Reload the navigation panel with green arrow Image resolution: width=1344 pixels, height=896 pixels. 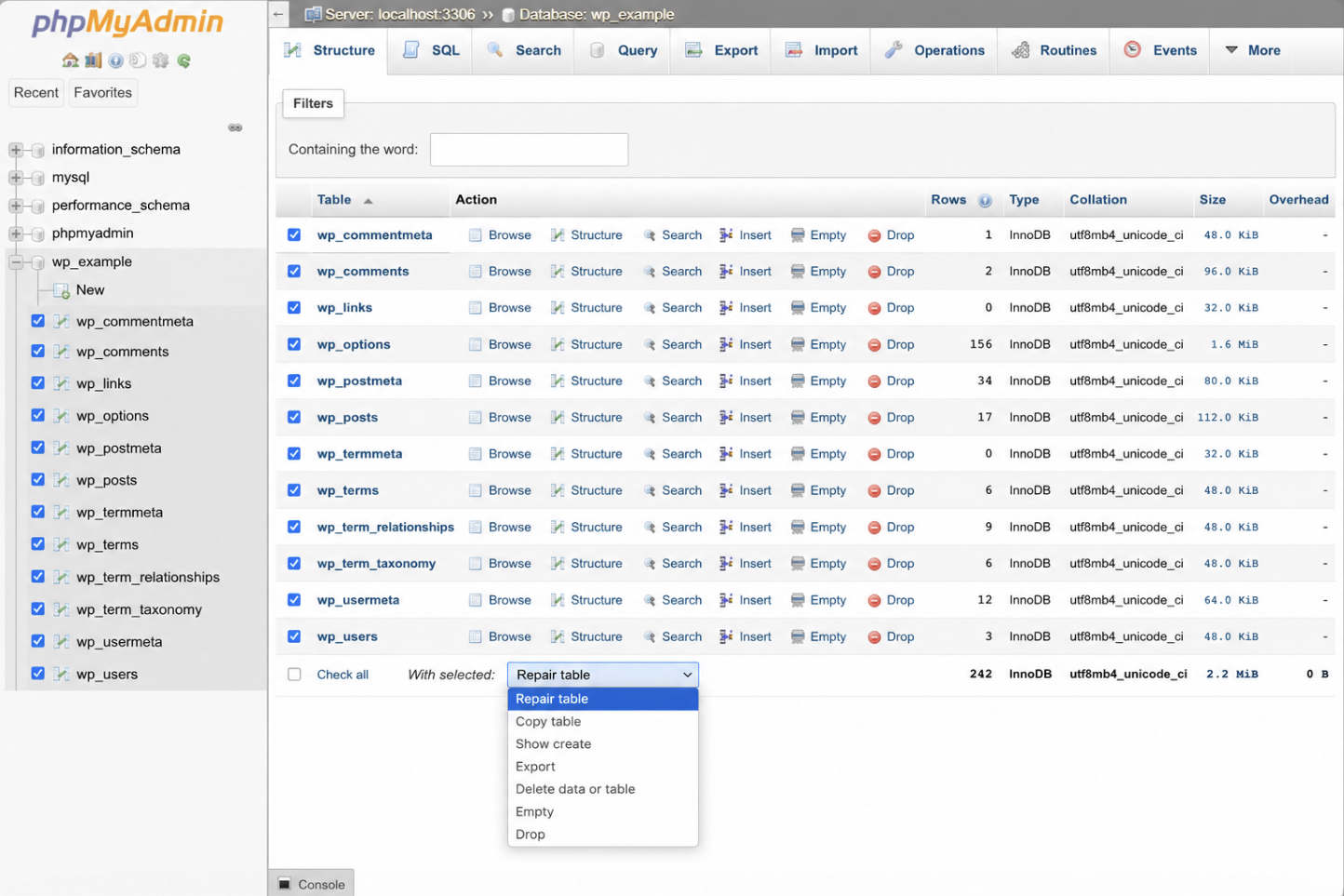point(184,60)
